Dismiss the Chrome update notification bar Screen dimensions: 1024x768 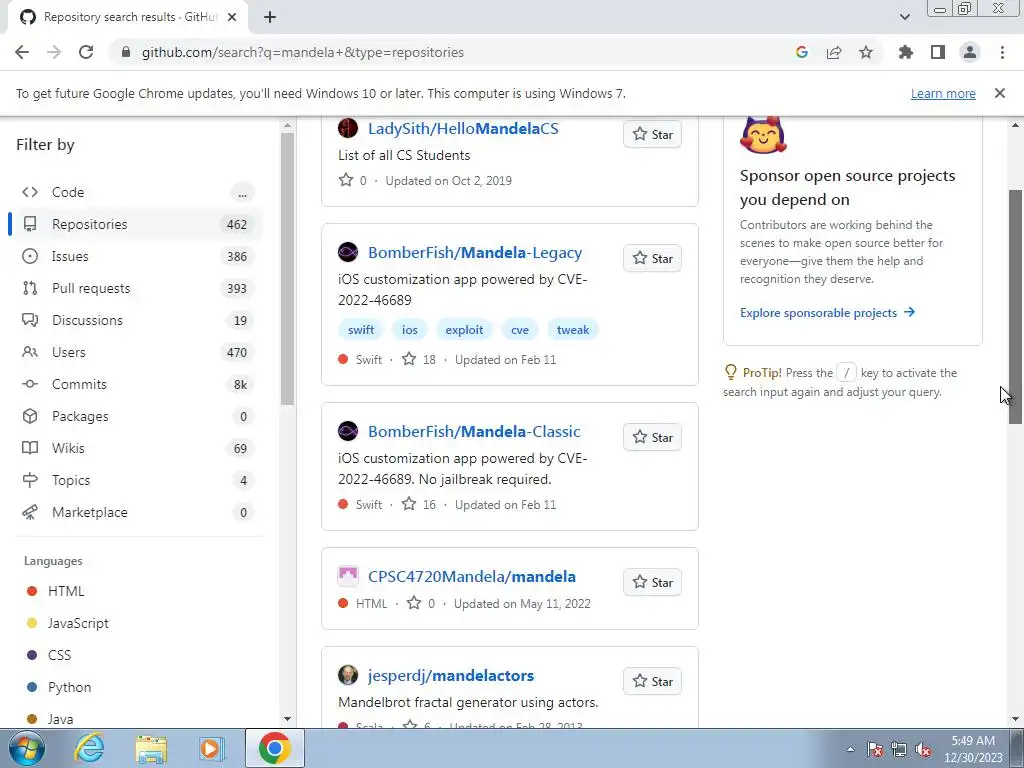[x=1000, y=93]
